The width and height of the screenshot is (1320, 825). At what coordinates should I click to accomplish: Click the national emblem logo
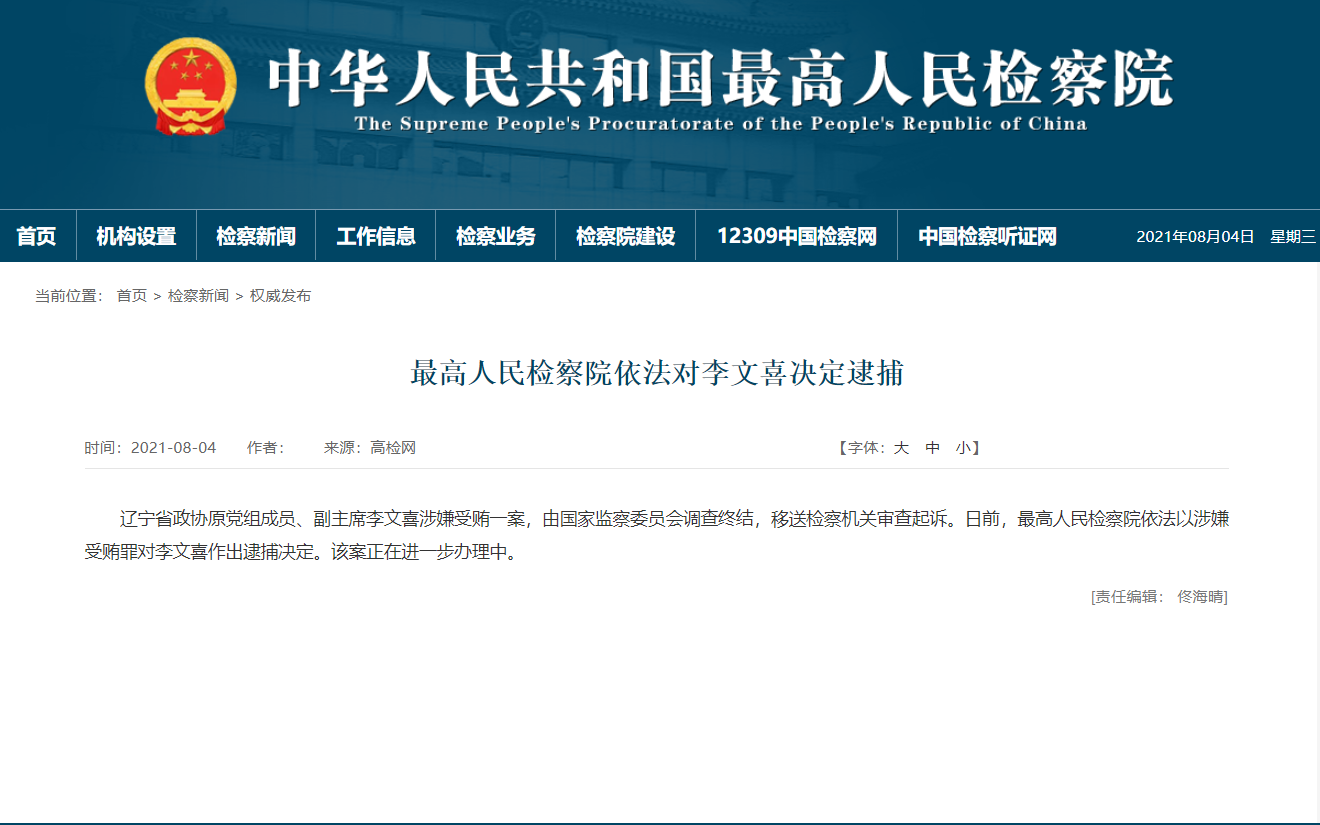(x=191, y=86)
